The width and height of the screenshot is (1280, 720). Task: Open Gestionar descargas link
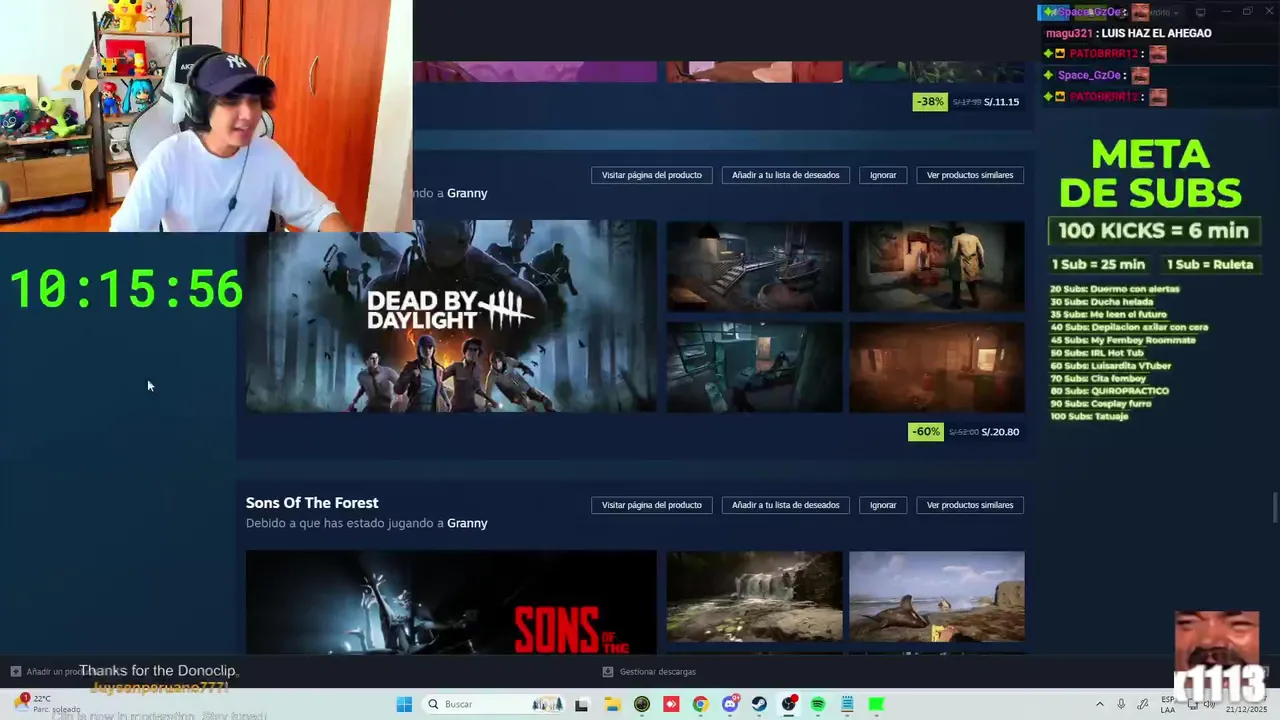click(x=657, y=672)
